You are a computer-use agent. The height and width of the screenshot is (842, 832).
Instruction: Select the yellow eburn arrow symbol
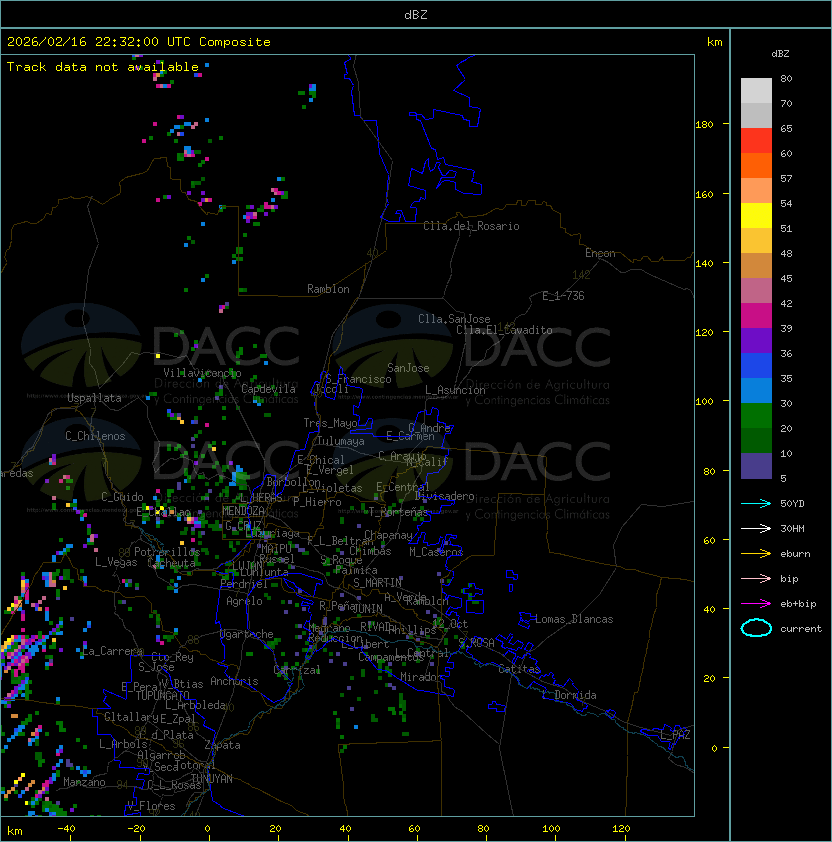point(756,554)
